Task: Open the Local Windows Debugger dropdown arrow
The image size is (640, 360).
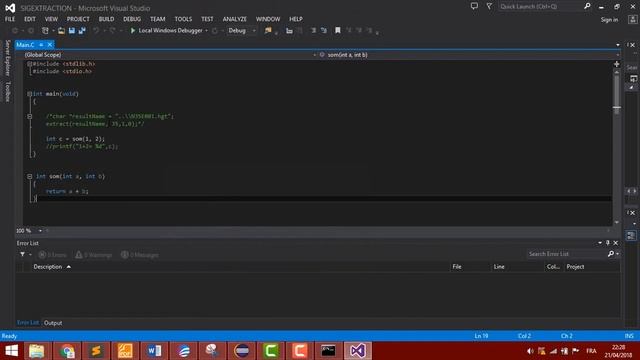Action: click(207, 31)
